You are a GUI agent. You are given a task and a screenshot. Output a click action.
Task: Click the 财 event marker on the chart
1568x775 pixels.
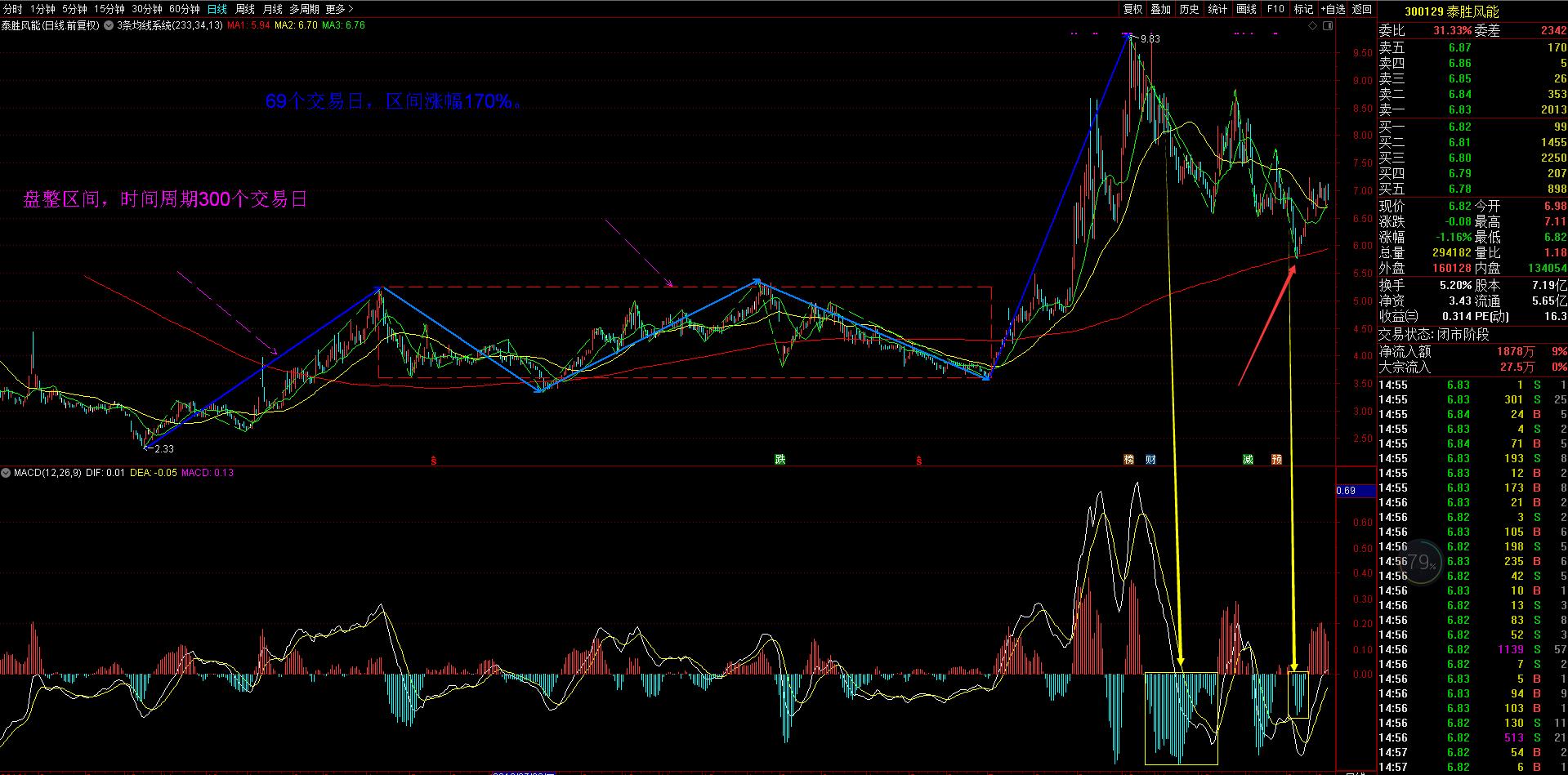(1150, 460)
